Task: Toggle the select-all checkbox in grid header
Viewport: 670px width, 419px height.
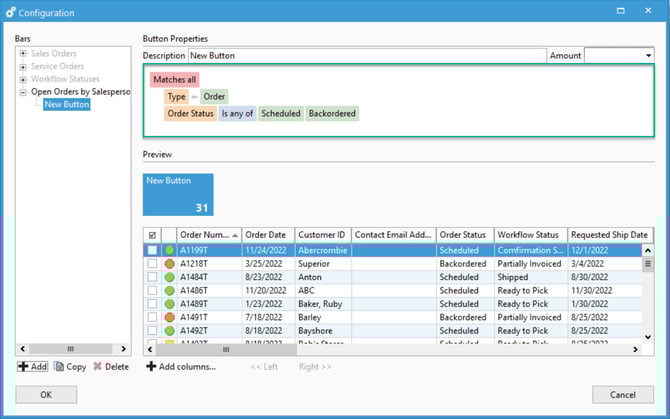Action: coord(152,235)
